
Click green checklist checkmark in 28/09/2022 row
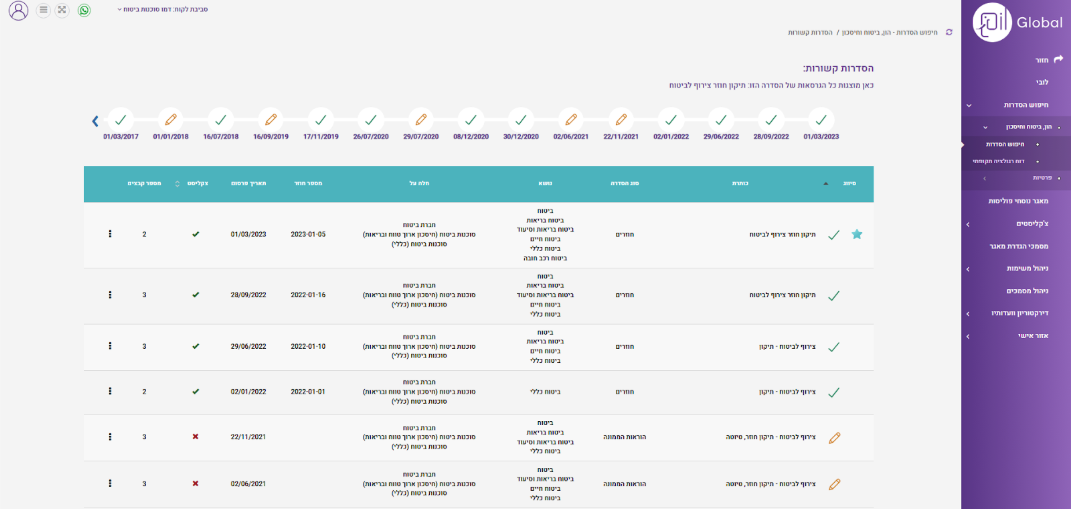point(195,295)
